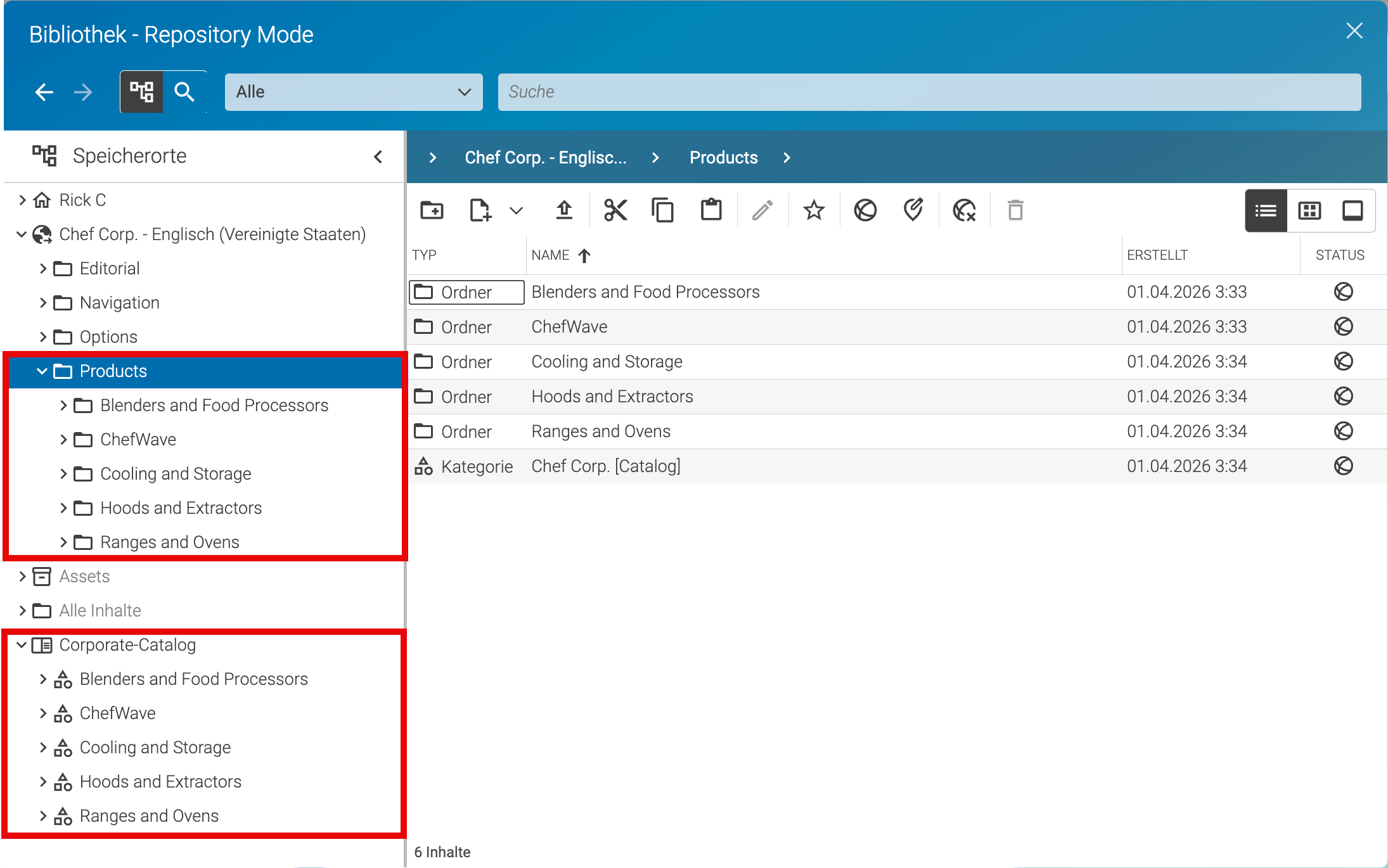Screen dimensions: 1388x868
Task: Switch to thumbnail grid view
Action: (x=1309, y=210)
